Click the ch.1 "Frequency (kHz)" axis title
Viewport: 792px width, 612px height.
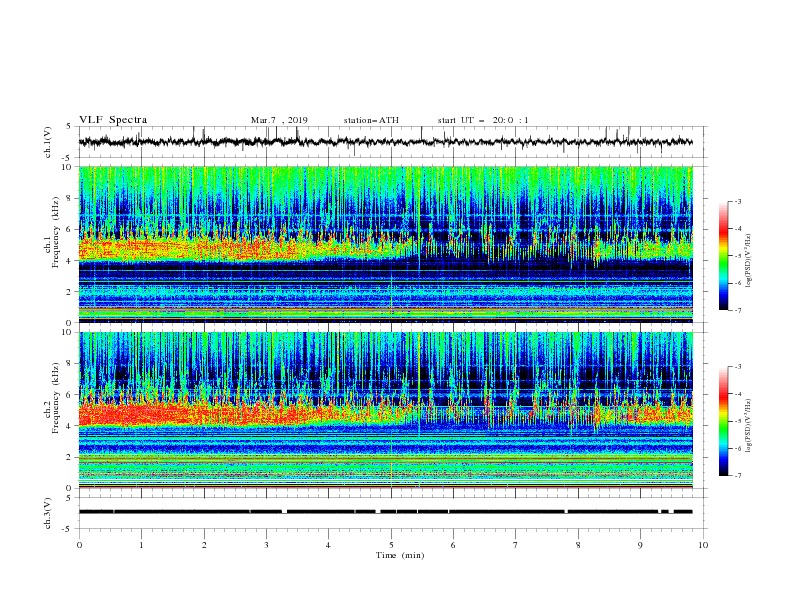[x=56, y=232]
